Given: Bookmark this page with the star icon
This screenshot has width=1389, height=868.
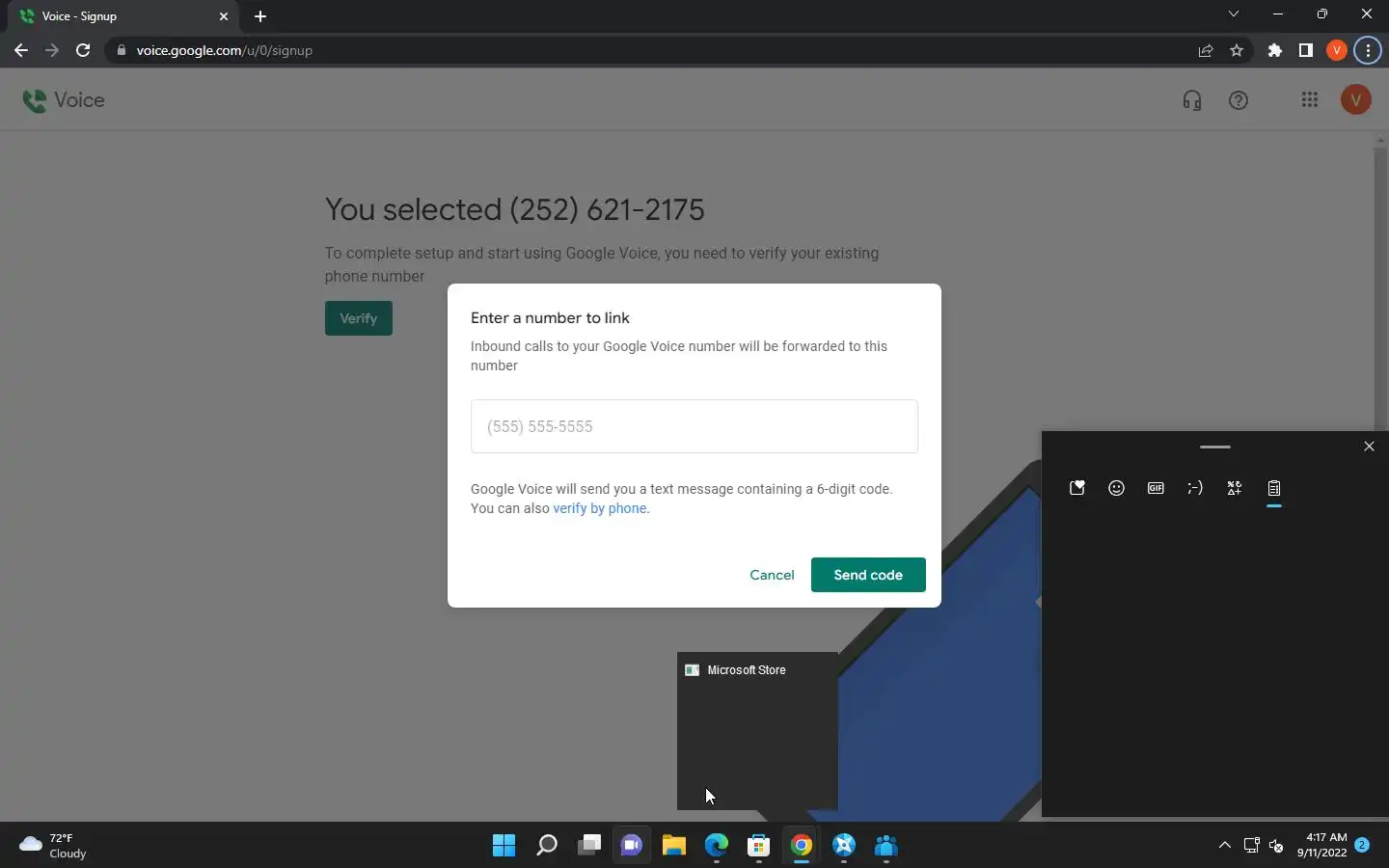Looking at the screenshot, I should coord(1237,50).
